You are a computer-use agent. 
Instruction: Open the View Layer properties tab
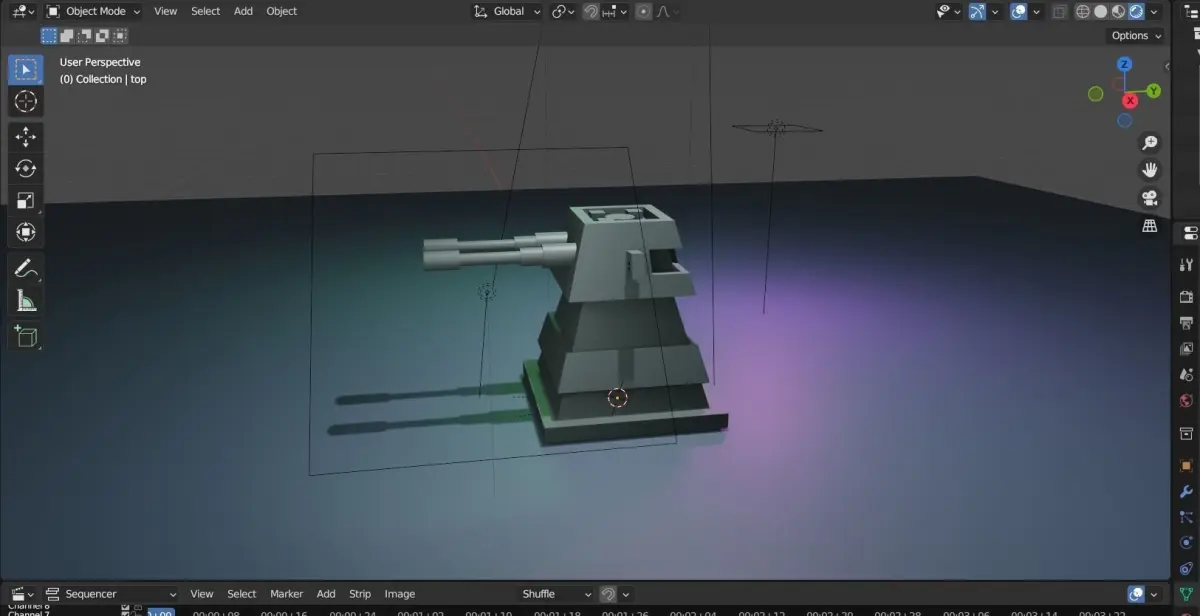1186,349
